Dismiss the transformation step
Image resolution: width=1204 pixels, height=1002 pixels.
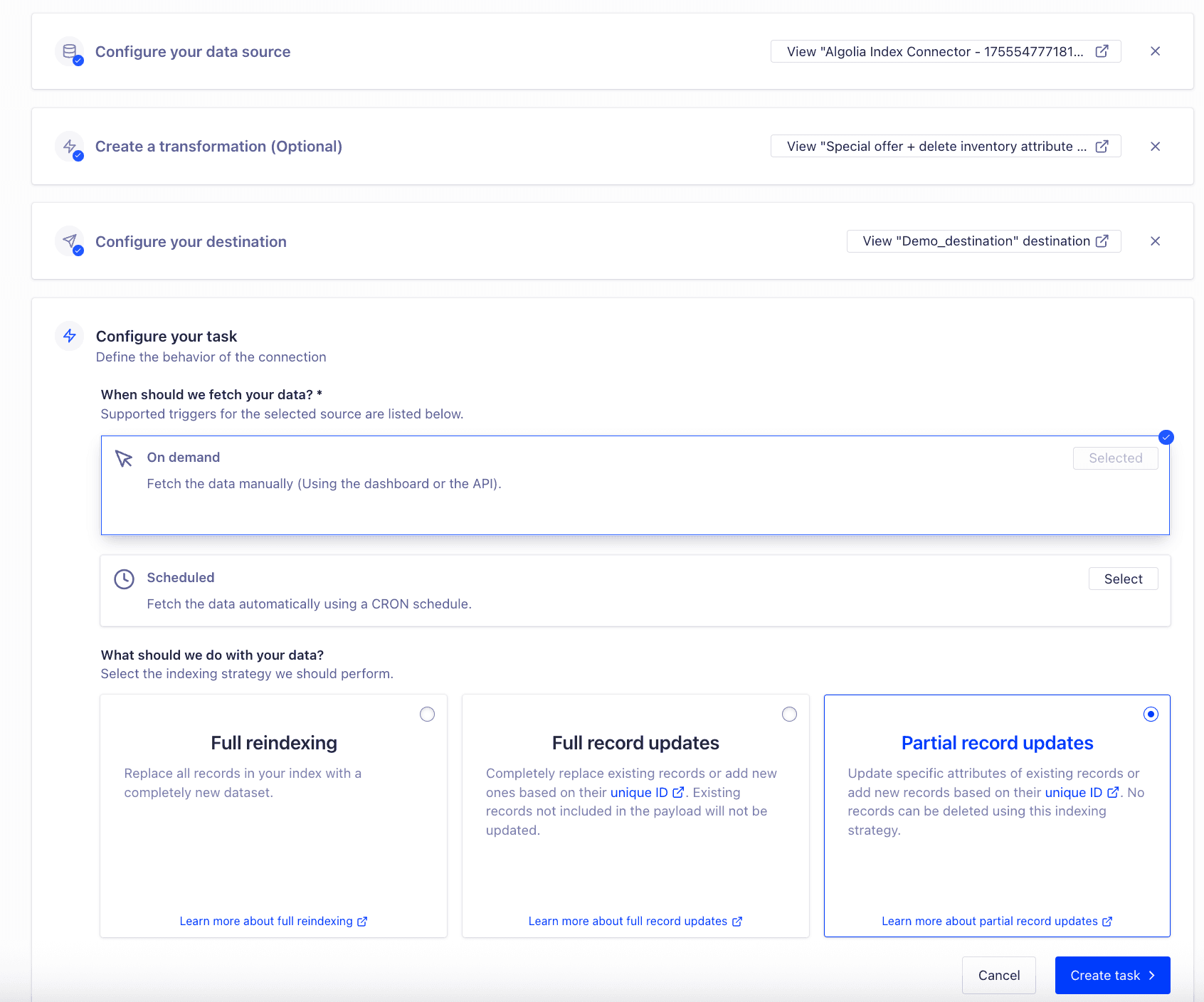pyautogui.click(x=1155, y=147)
